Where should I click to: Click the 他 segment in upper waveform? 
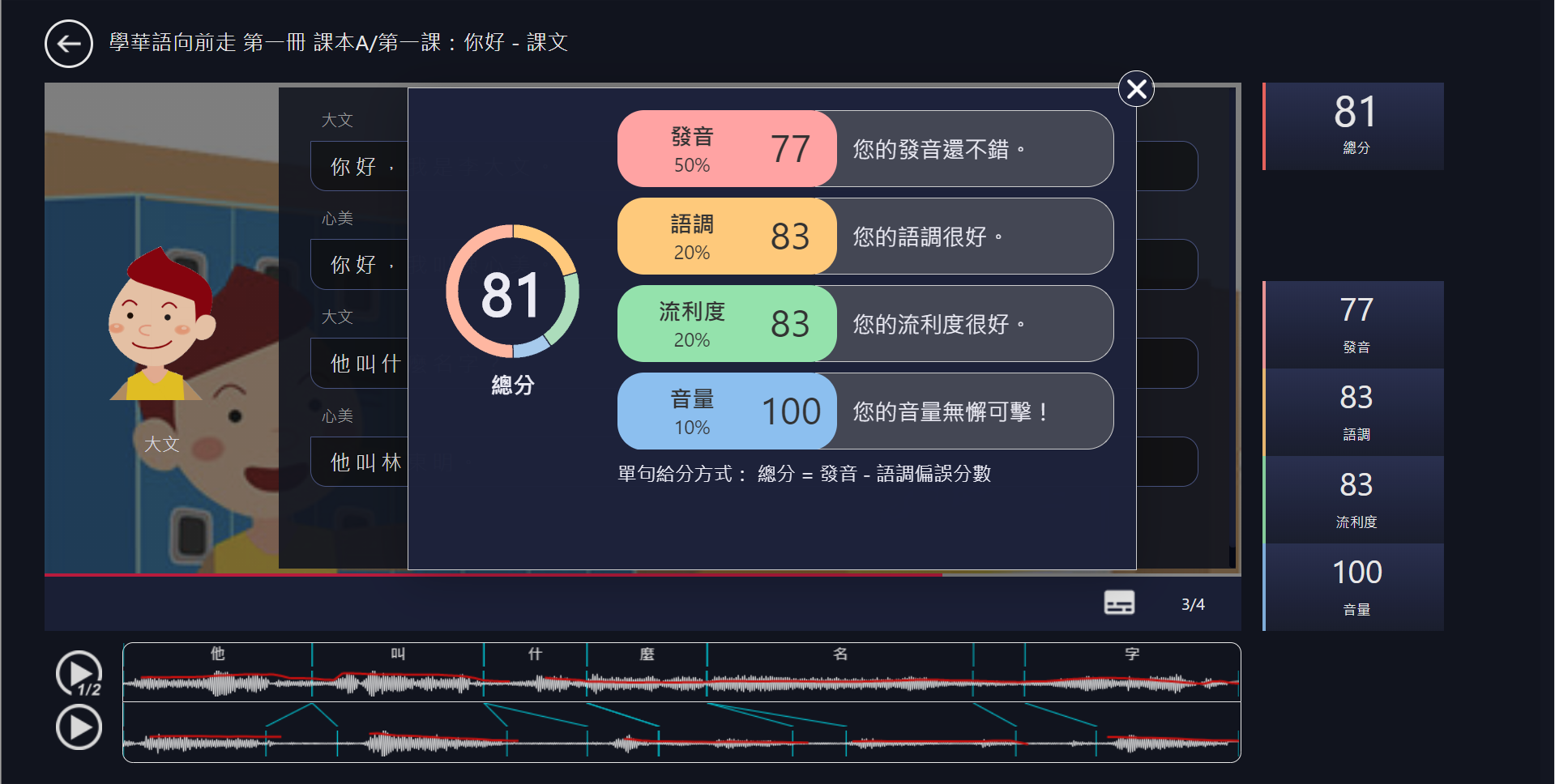[217, 672]
